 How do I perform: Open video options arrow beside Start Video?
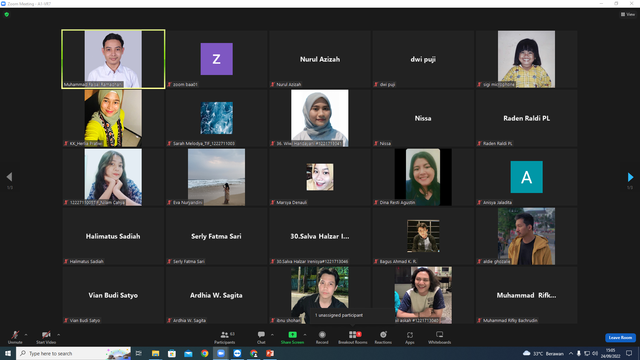59,335
